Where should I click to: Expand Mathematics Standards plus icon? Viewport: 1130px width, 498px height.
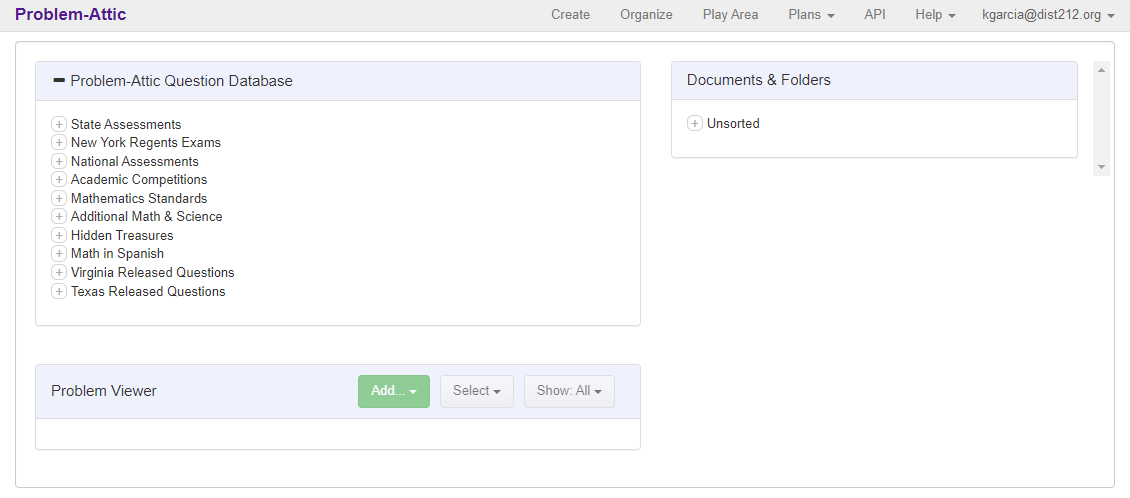point(59,198)
